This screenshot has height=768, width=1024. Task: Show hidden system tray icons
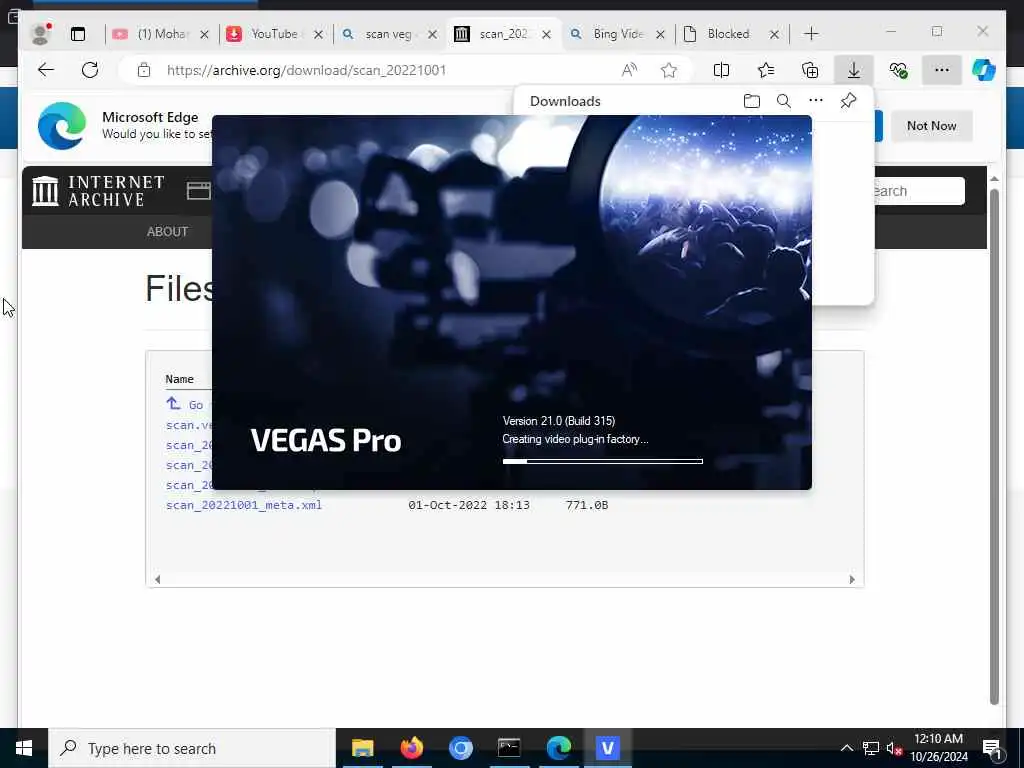[846, 748]
